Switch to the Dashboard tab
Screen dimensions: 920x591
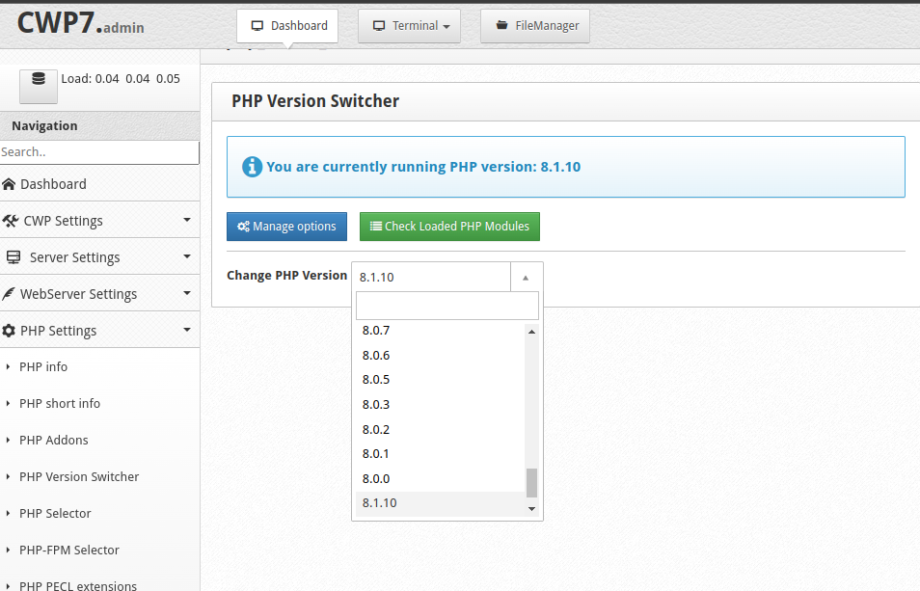[x=287, y=26]
